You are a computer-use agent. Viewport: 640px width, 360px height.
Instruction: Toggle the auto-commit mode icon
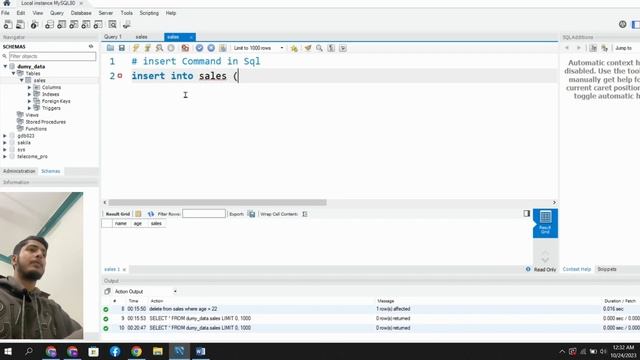(222, 48)
